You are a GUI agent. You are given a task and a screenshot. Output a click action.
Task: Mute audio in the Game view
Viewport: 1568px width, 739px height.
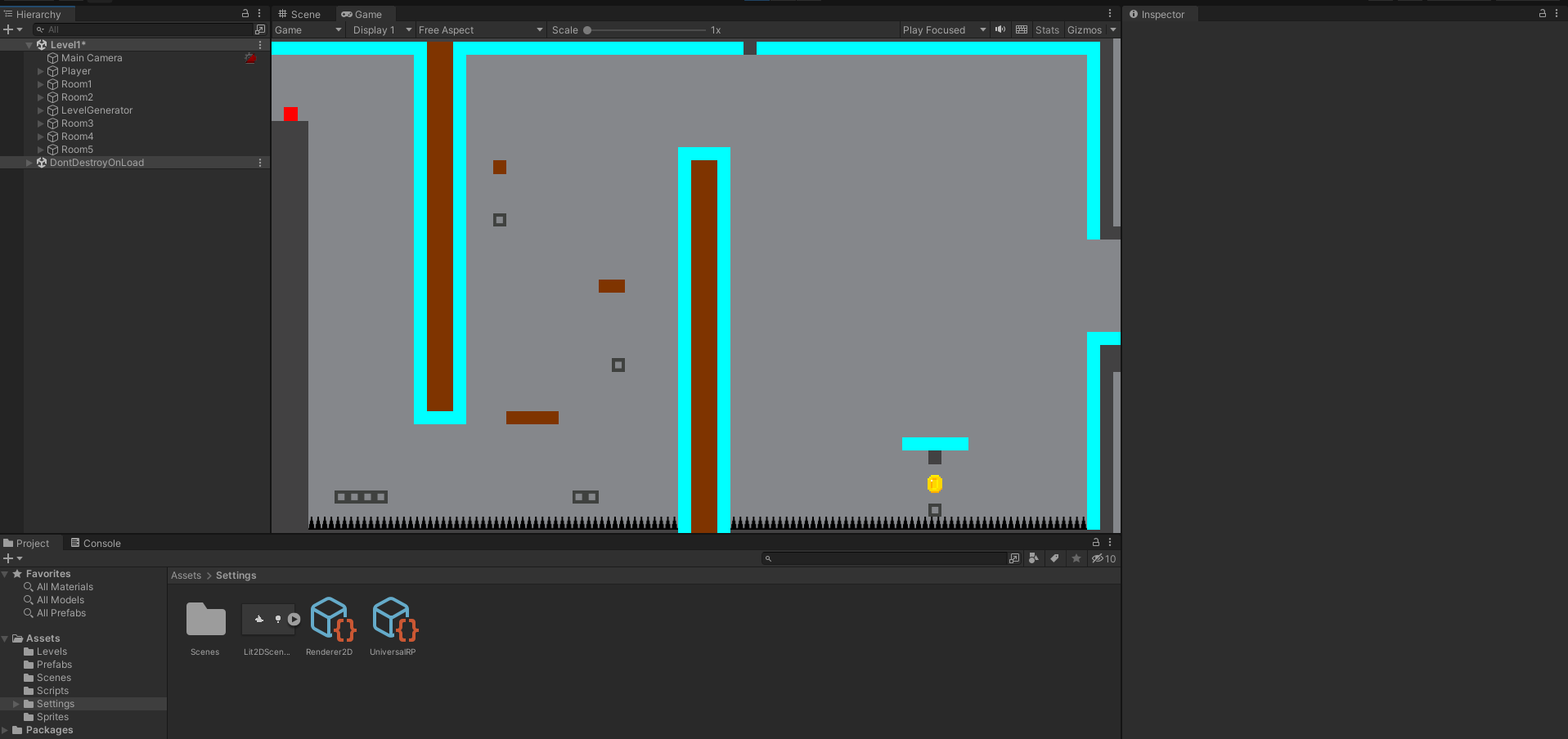tap(1000, 29)
